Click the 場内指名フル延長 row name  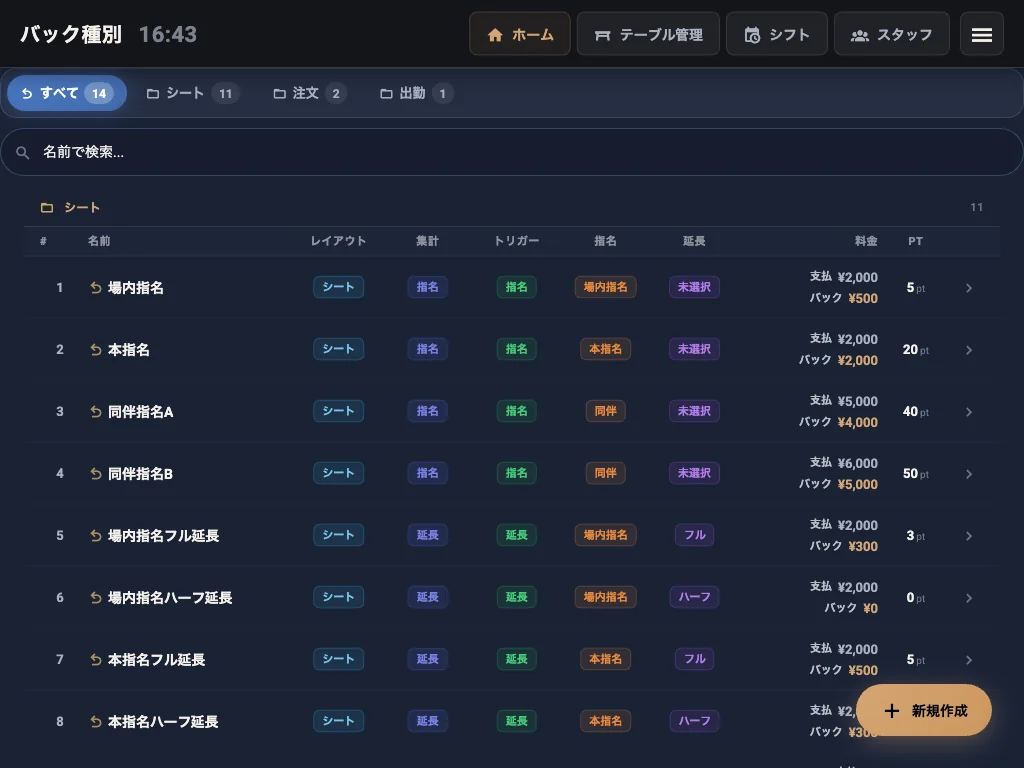[x=163, y=536]
